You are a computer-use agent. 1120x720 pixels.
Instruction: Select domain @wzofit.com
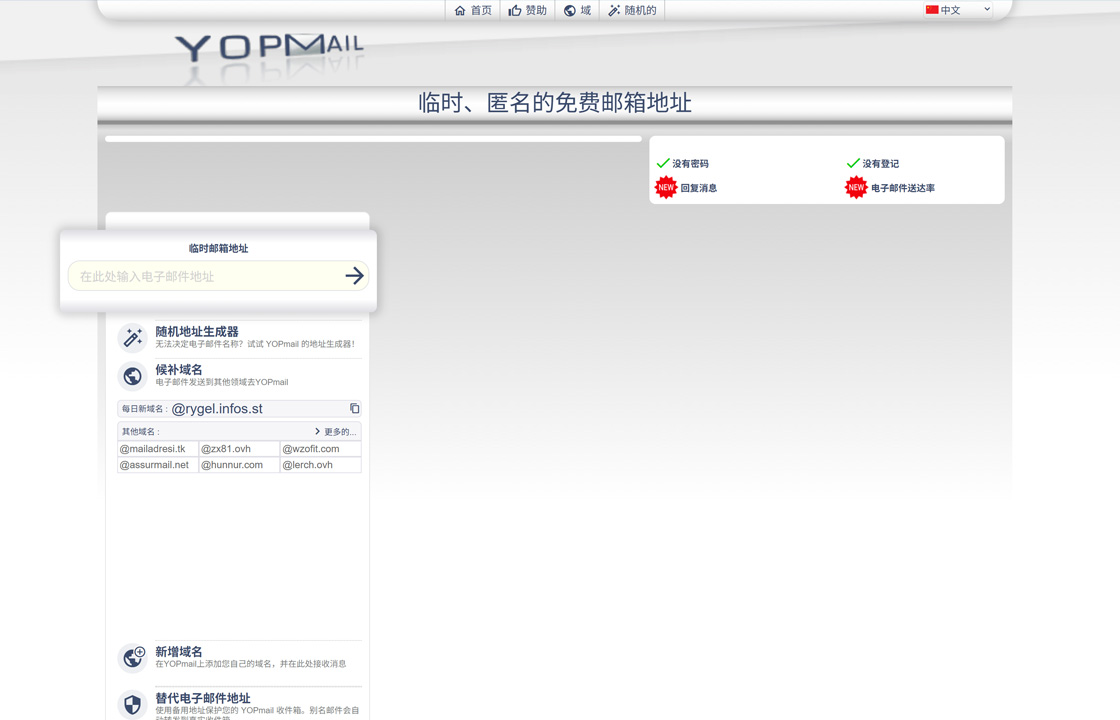coord(321,449)
